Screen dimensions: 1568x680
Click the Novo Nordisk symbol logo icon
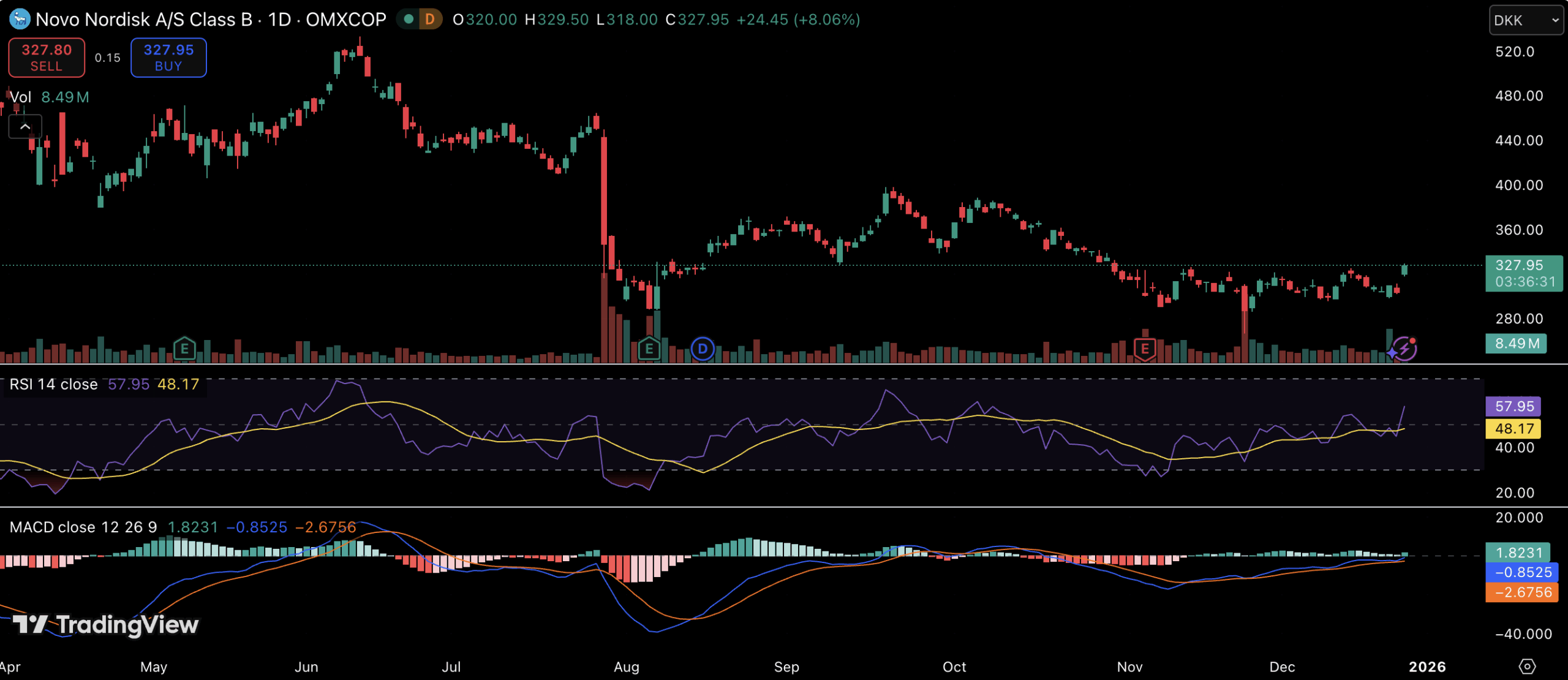pos(20,19)
